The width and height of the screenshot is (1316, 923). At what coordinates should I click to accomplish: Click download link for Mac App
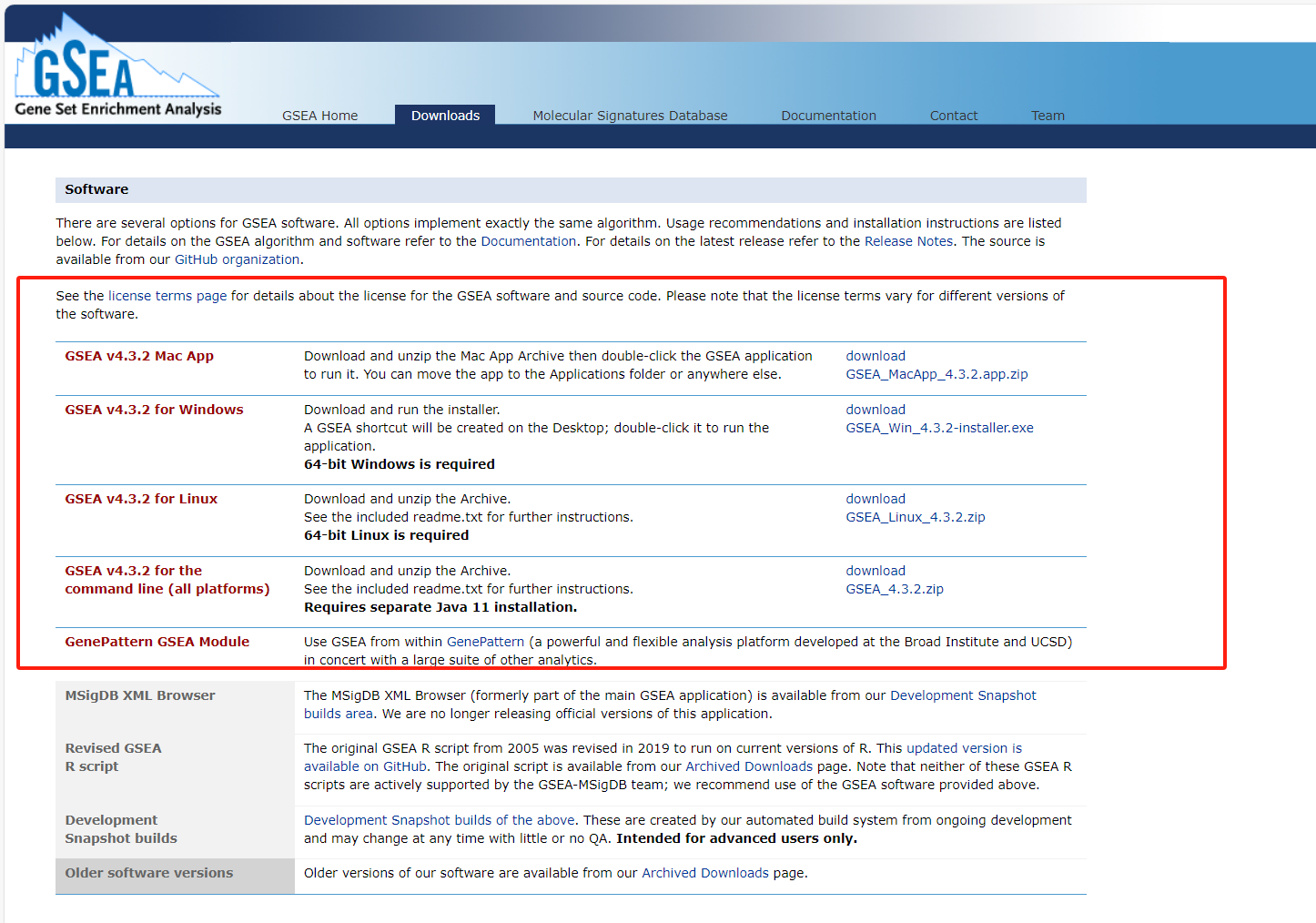point(876,356)
